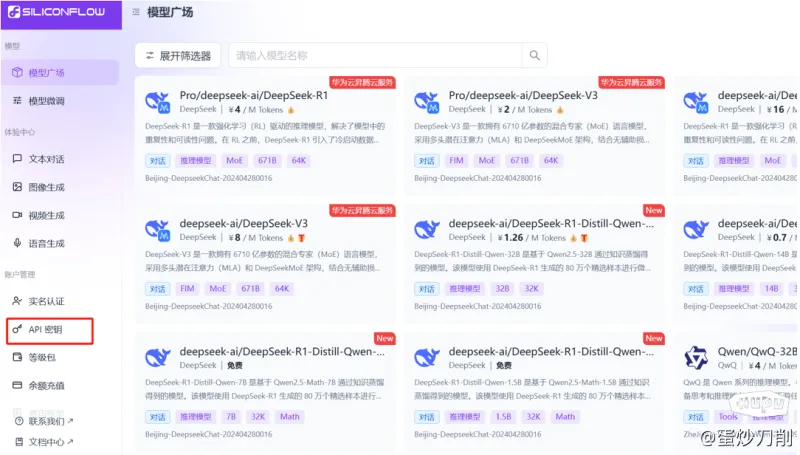The image size is (800, 455).
Task: Click Tools tag on QwQ-32B card
Action: coord(728,417)
